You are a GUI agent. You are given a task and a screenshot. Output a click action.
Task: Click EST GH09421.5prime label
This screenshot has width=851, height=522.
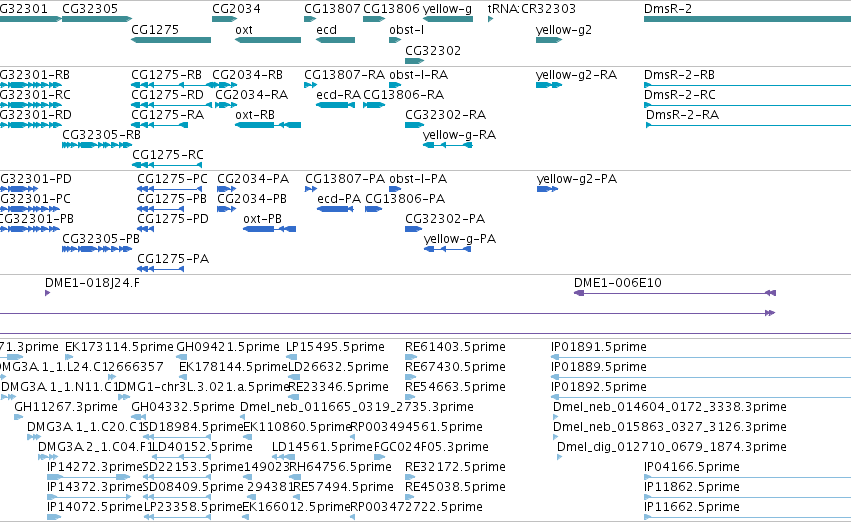[x=228, y=347]
